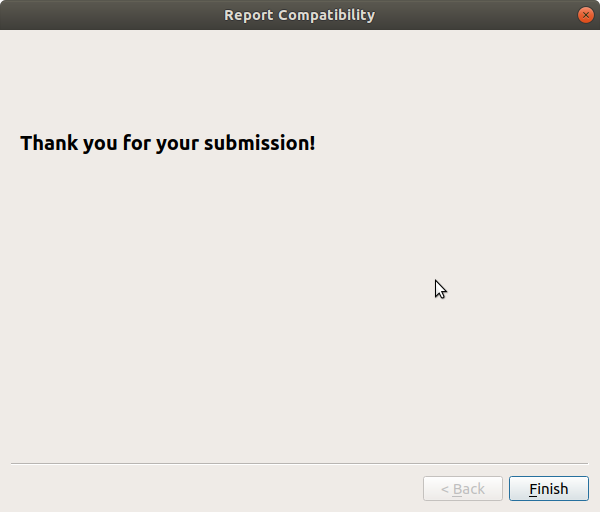Go to previous page with Back
The width and height of the screenshot is (600, 512).
point(463,489)
